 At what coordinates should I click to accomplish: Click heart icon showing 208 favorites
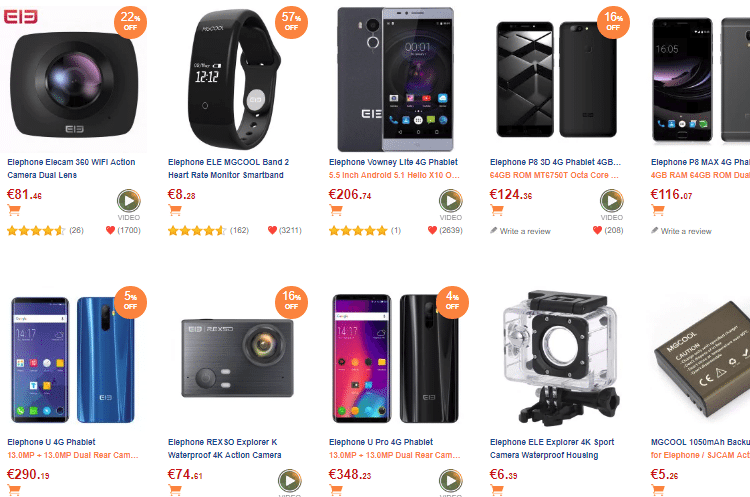(597, 231)
